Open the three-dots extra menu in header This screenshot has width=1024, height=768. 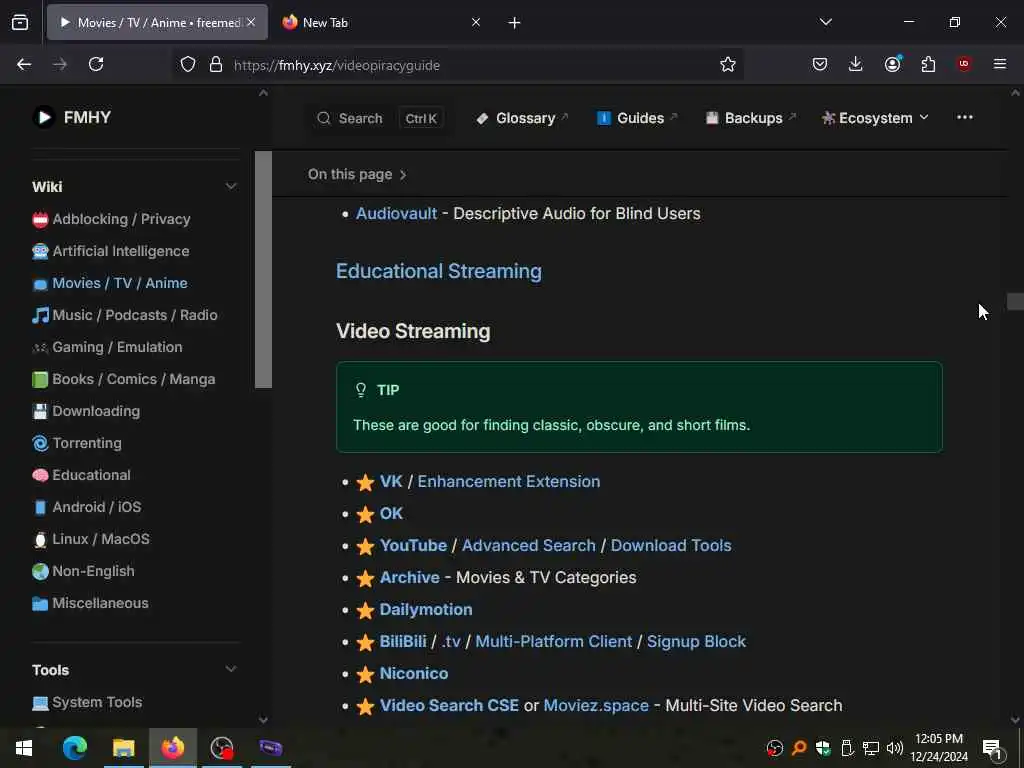(965, 118)
